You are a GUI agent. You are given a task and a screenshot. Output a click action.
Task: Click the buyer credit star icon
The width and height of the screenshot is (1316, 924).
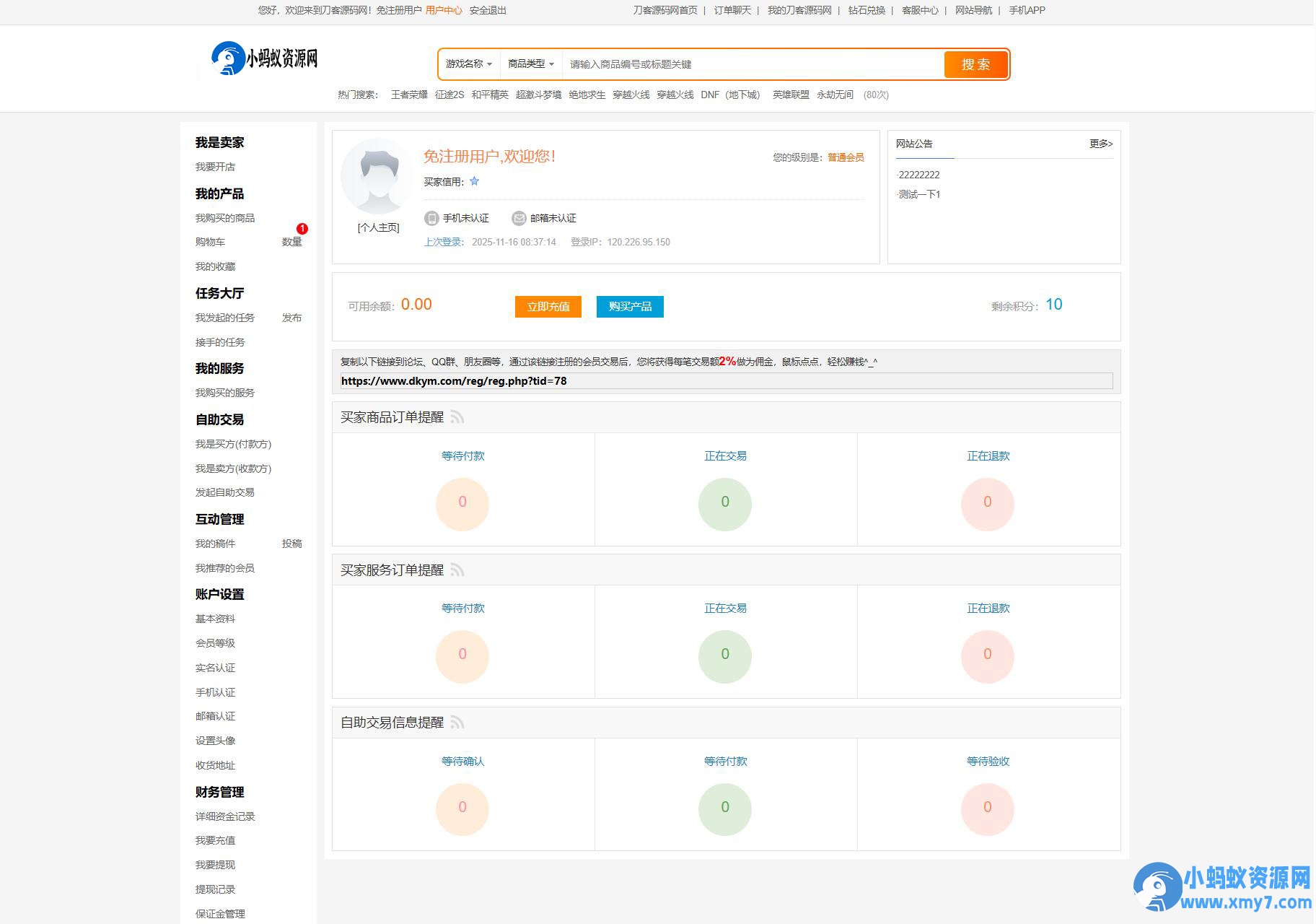click(x=474, y=181)
